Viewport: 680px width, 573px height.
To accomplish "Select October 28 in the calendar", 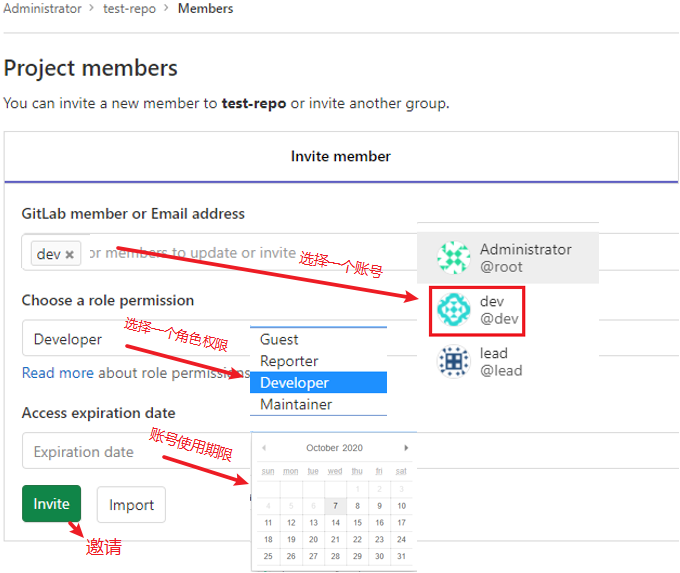I will tap(335, 556).
